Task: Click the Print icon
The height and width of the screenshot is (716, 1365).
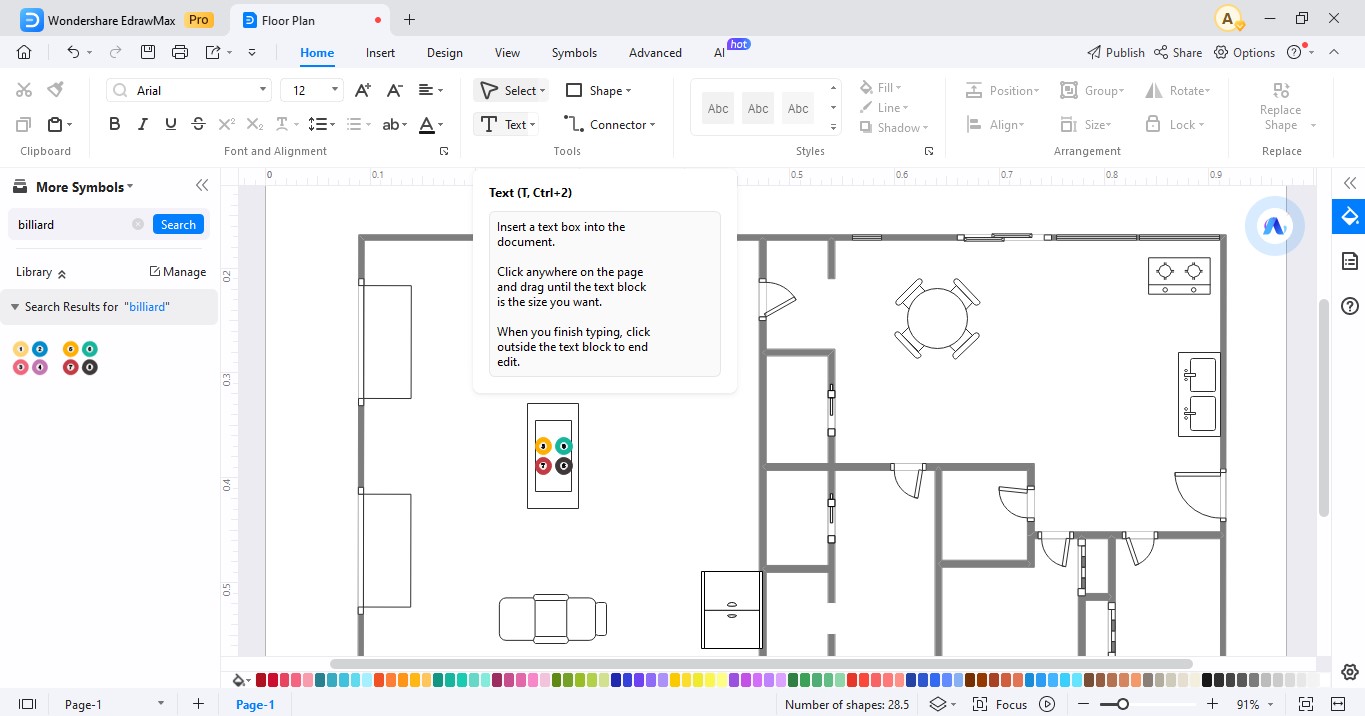Action: (180, 52)
